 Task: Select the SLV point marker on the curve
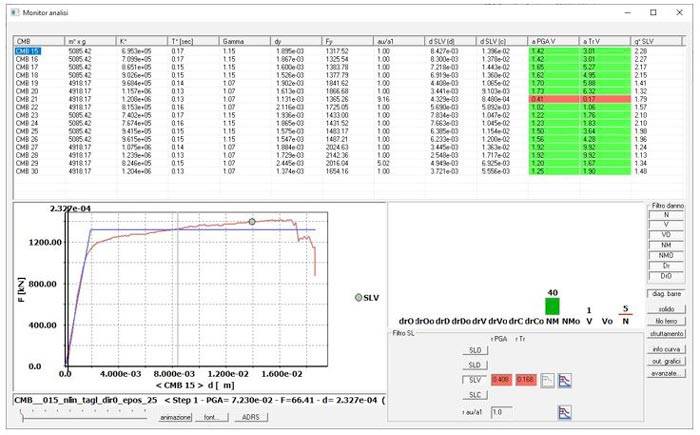point(252,222)
